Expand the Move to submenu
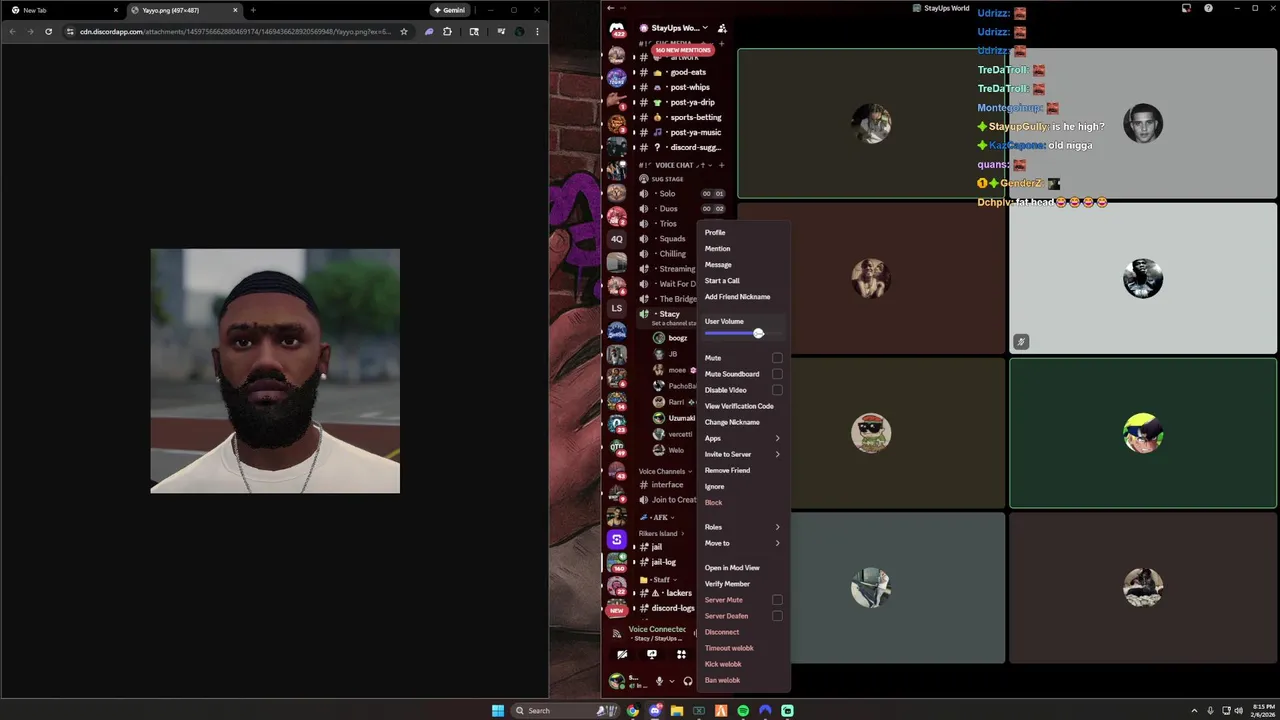 pos(742,543)
